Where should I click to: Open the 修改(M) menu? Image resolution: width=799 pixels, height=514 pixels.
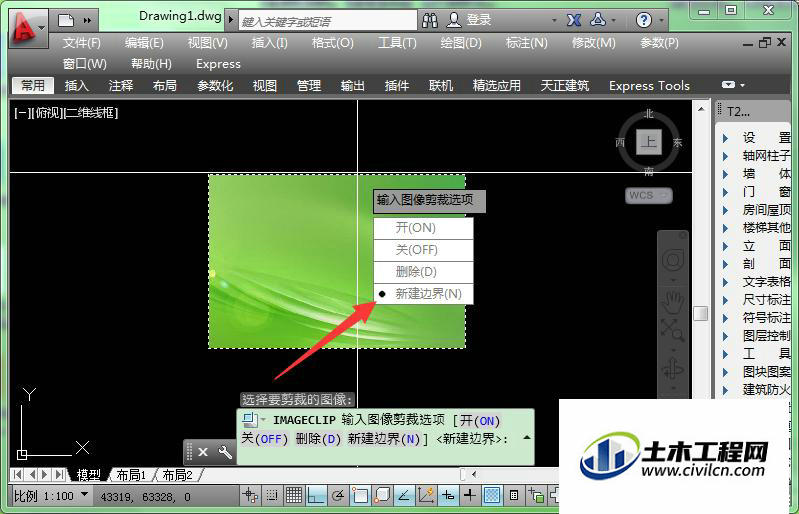[593, 43]
